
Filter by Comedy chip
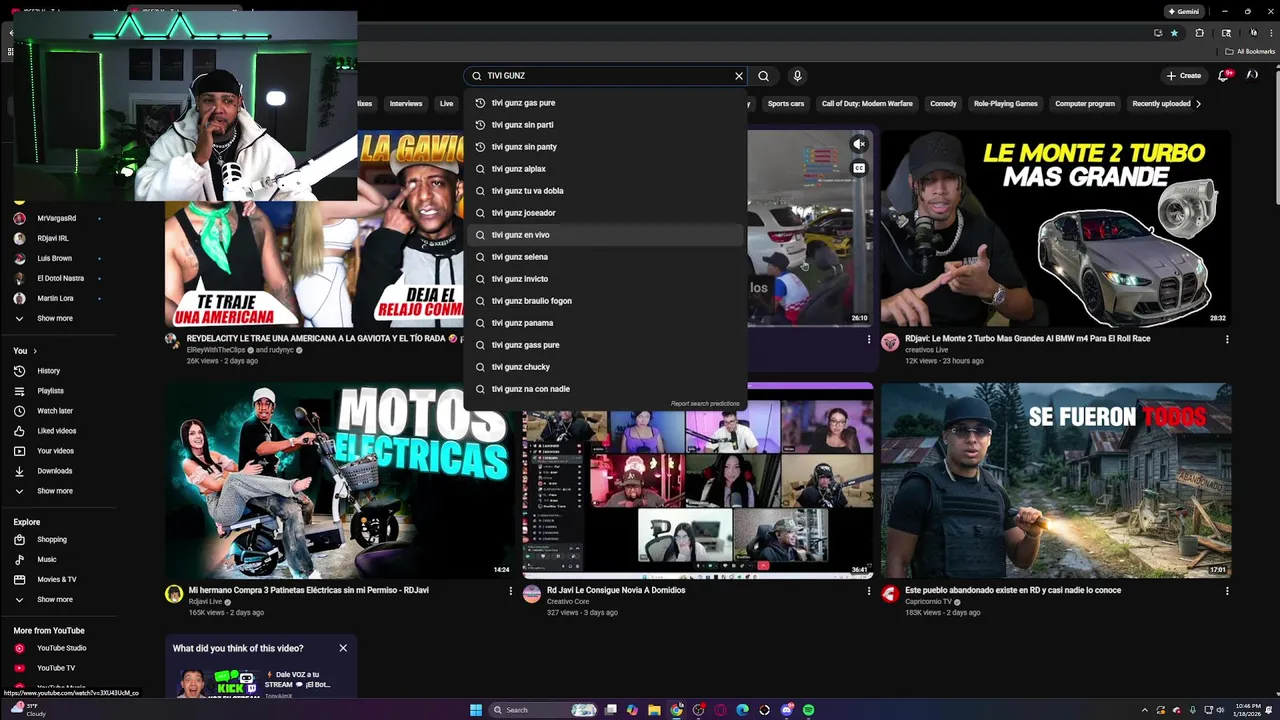tap(943, 104)
